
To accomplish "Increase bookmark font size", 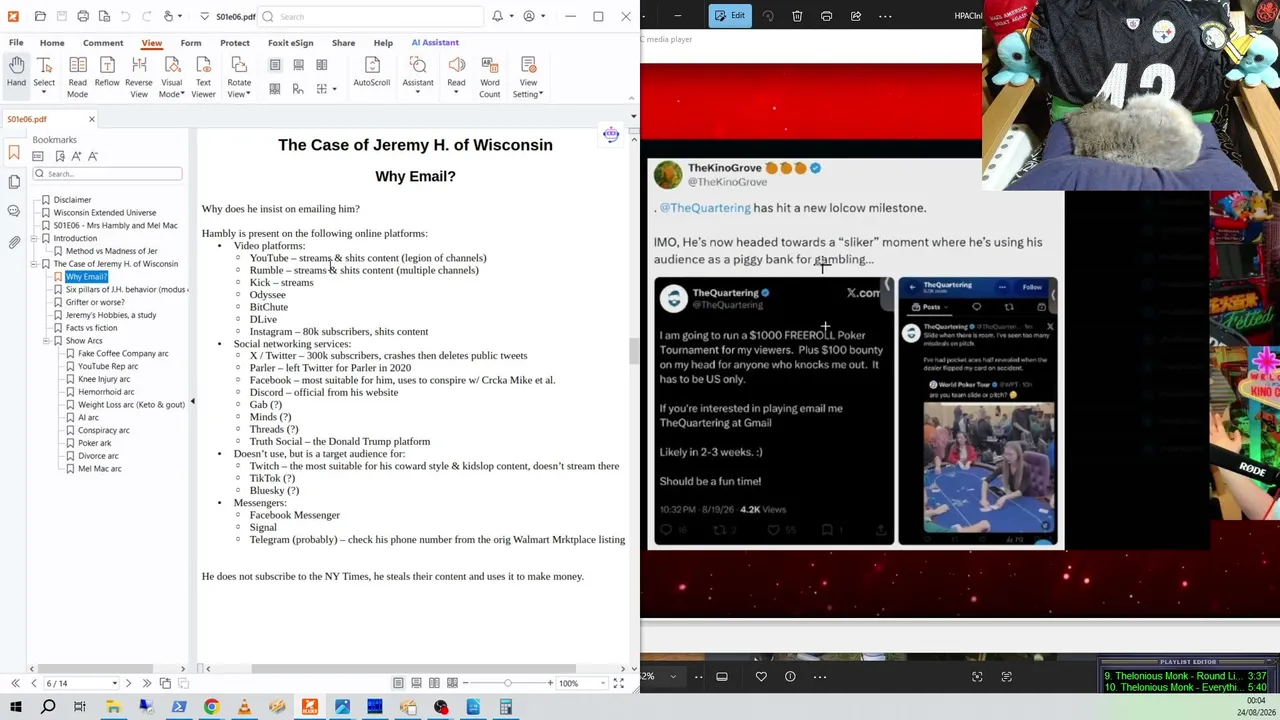I will [x=76, y=156].
